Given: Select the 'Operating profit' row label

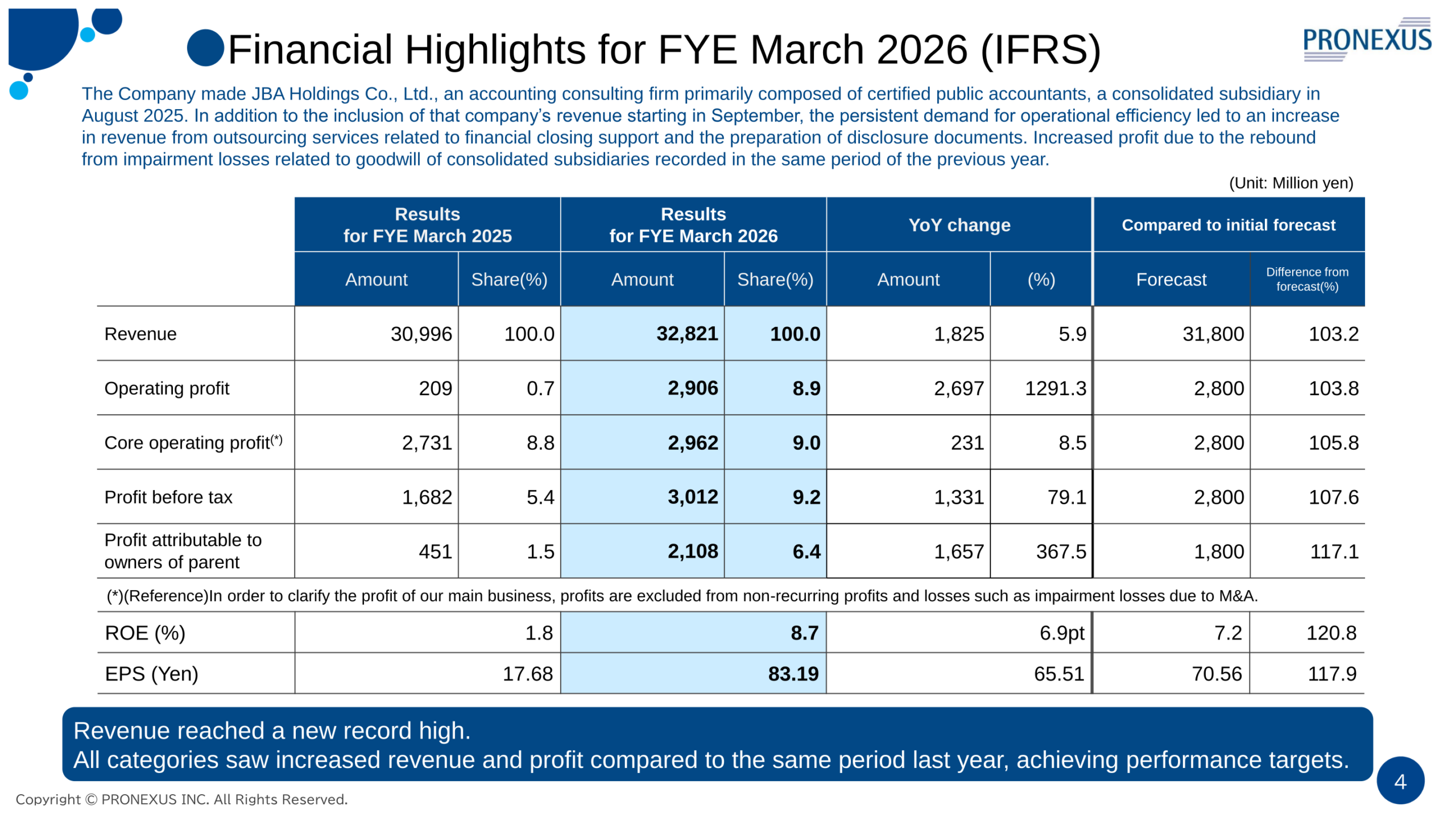Looking at the screenshot, I should 167,388.
